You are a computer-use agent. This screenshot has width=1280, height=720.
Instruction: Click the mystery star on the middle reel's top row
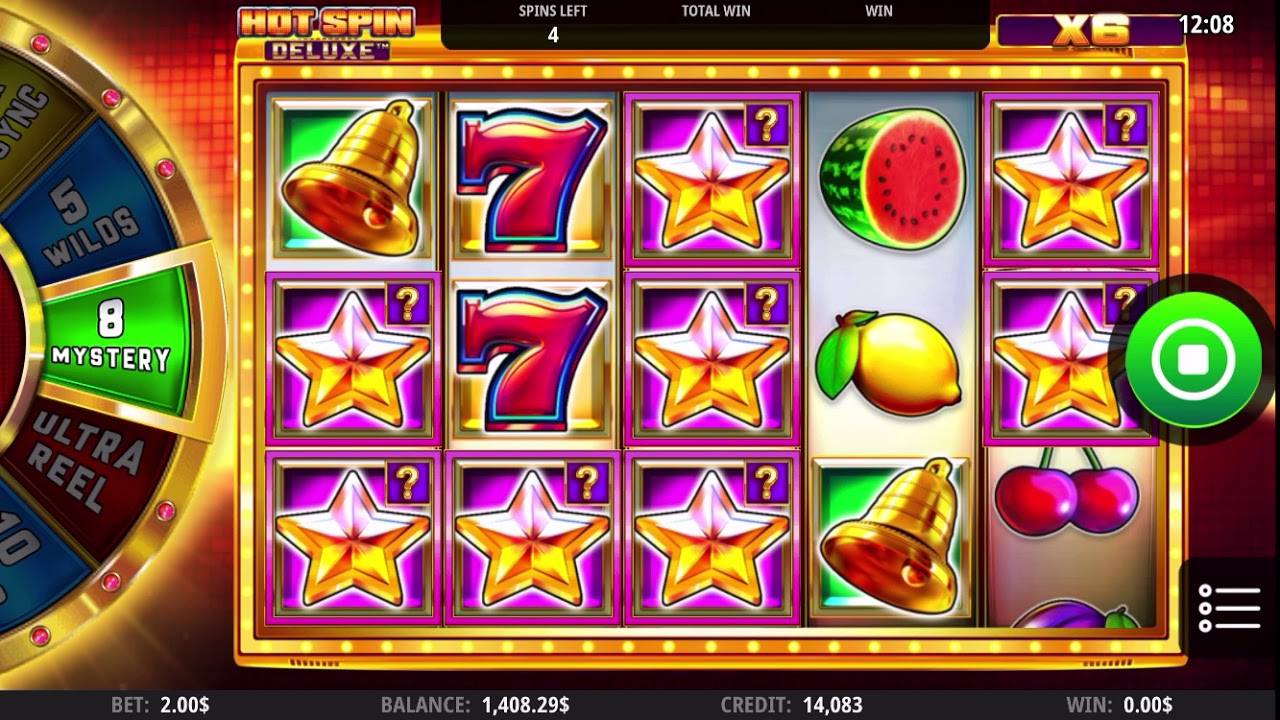click(711, 178)
